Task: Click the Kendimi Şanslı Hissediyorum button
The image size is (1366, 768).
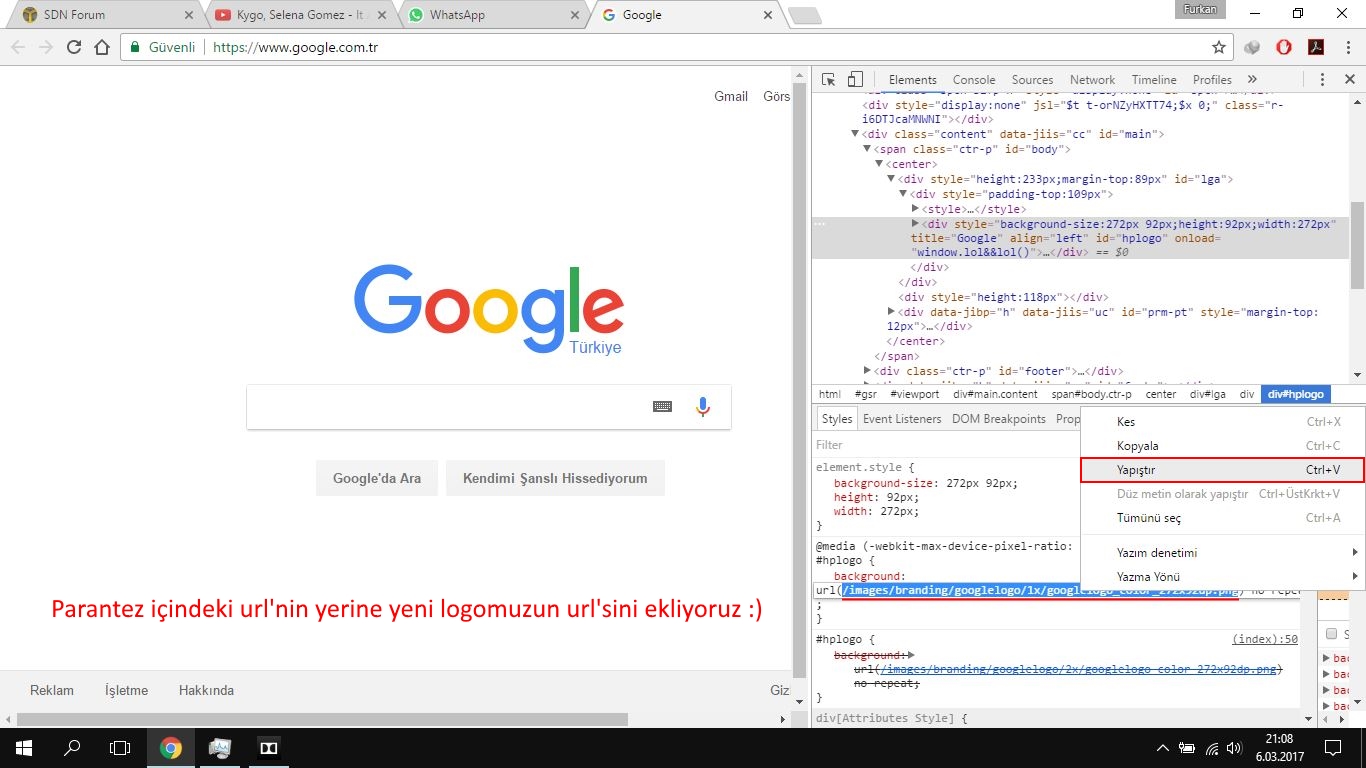Action: pos(555,478)
